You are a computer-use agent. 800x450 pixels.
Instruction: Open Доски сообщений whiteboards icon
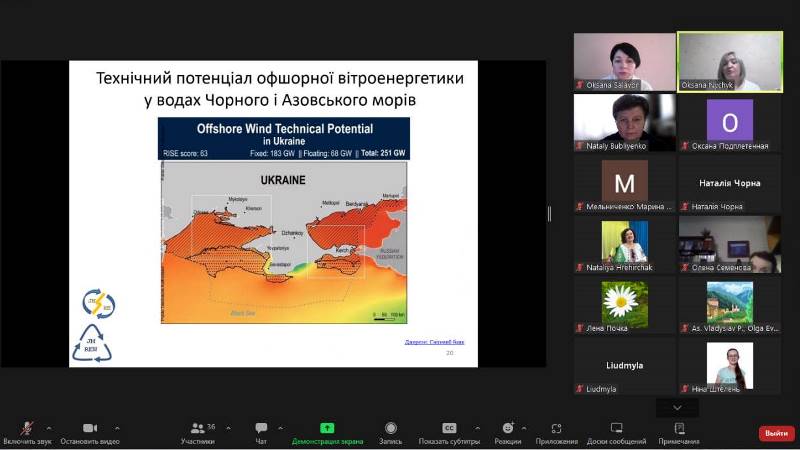(x=616, y=428)
